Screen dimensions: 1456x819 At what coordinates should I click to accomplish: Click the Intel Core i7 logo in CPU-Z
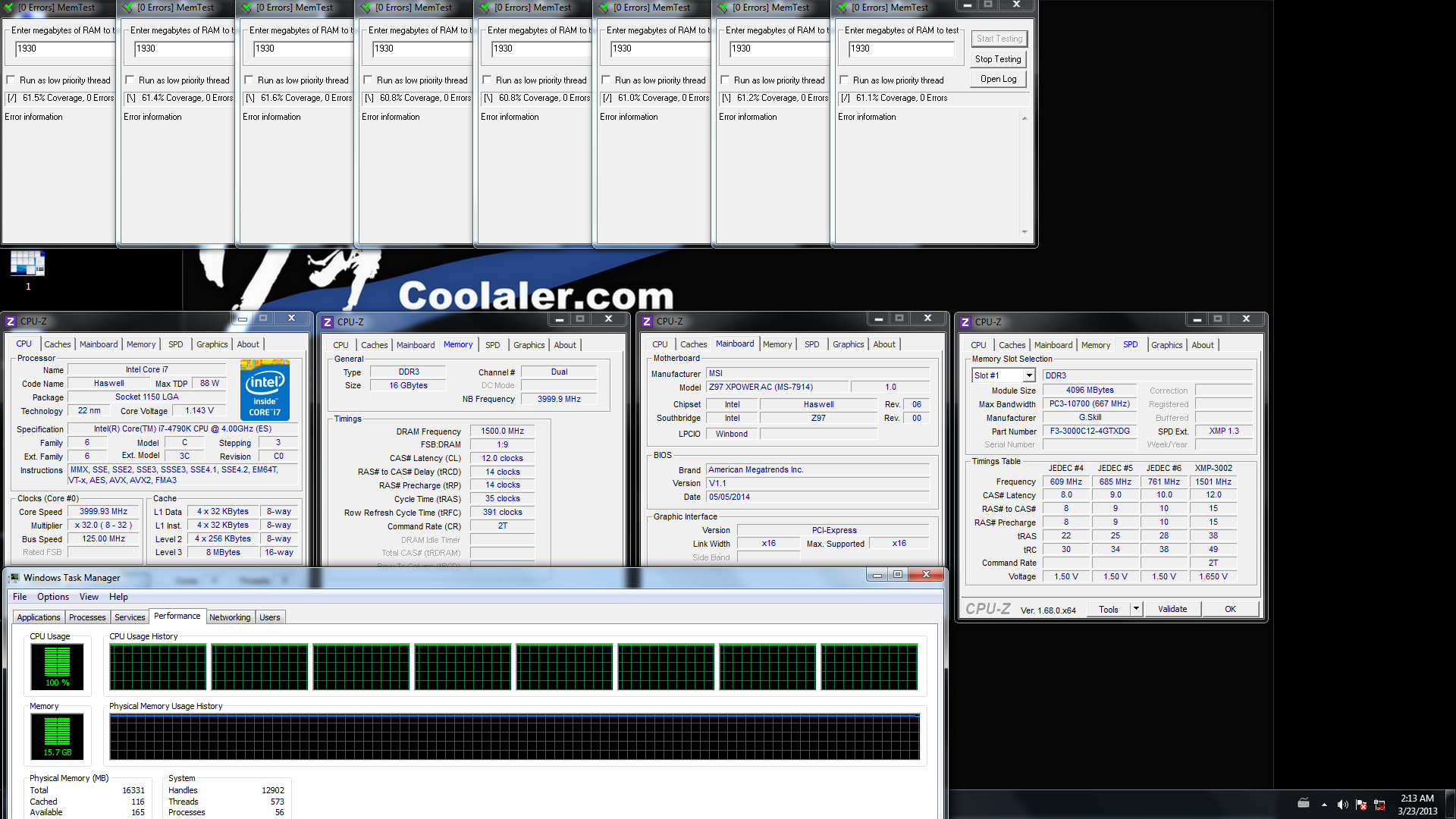[265, 391]
